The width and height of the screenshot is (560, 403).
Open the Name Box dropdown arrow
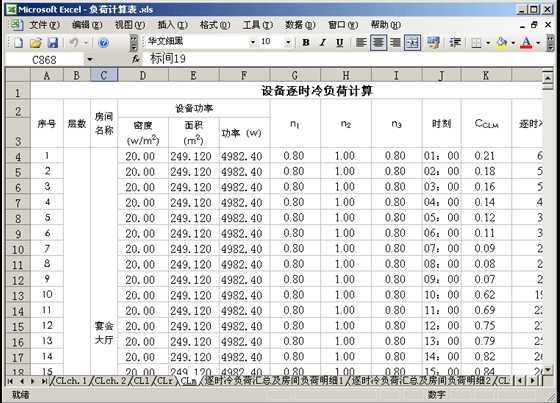90,59
